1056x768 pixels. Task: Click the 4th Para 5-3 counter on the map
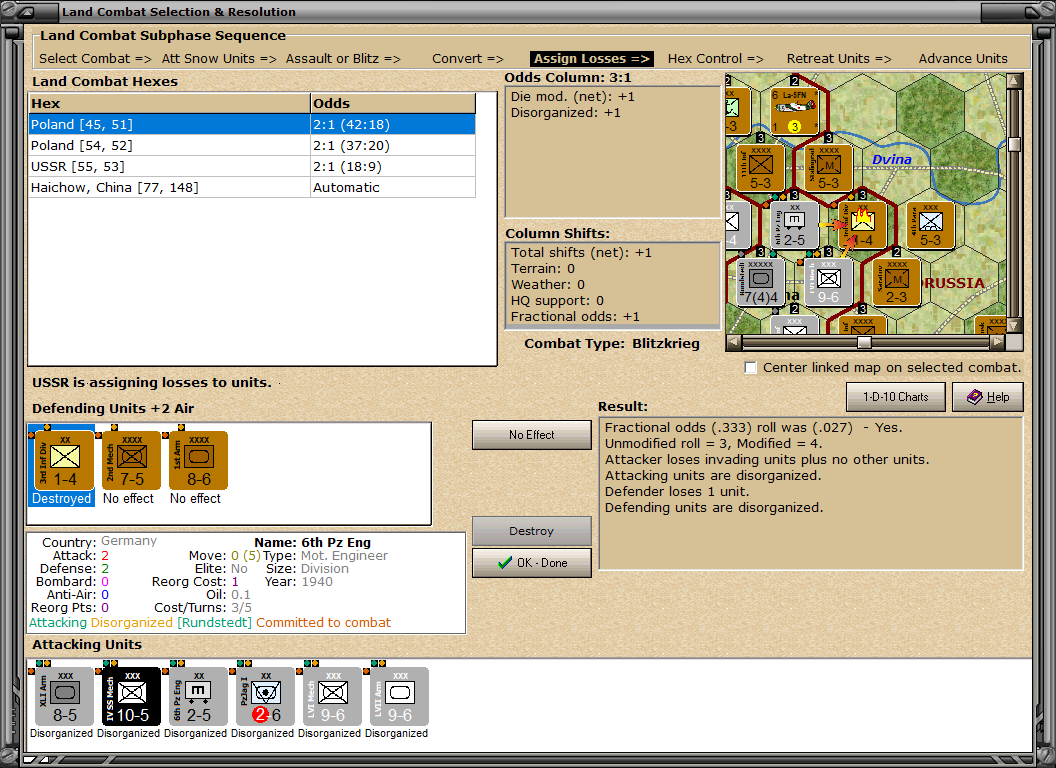(x=930, y=225)
